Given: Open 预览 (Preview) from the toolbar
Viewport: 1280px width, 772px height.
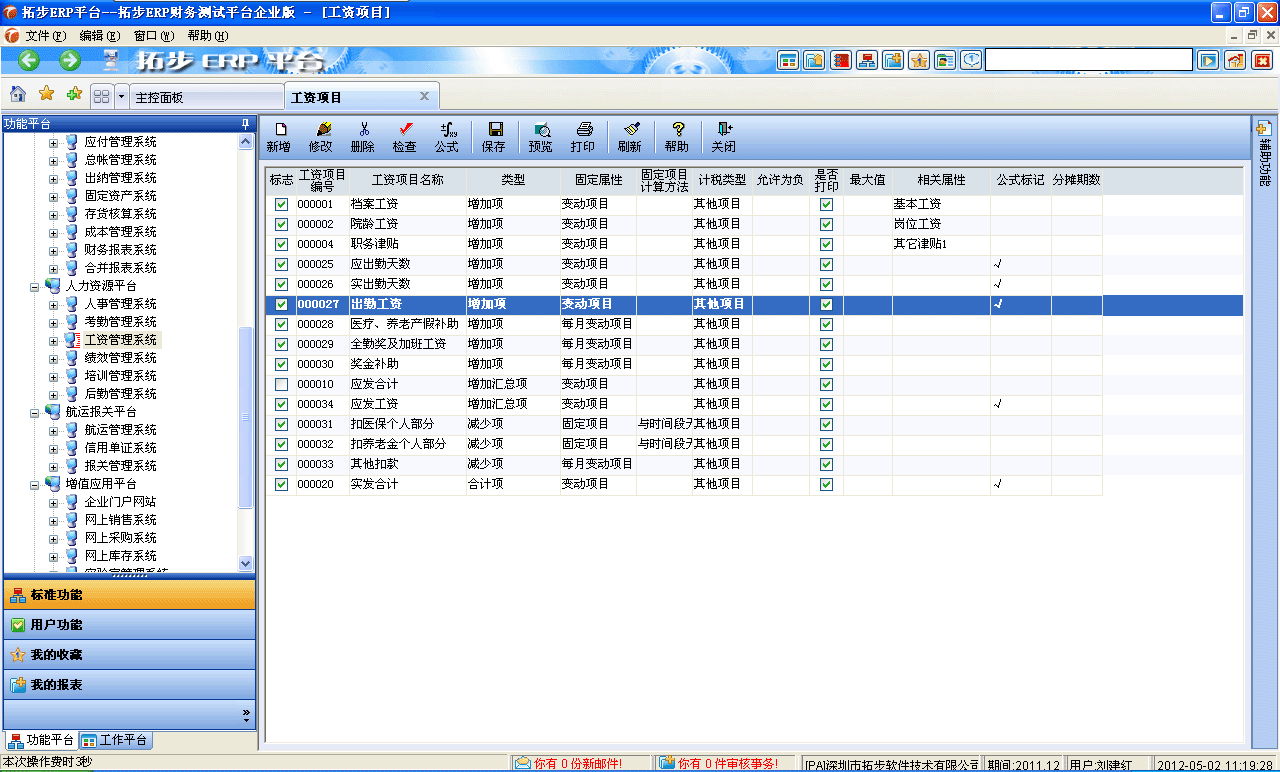Looking at the screenshot, I should [541, 136].
